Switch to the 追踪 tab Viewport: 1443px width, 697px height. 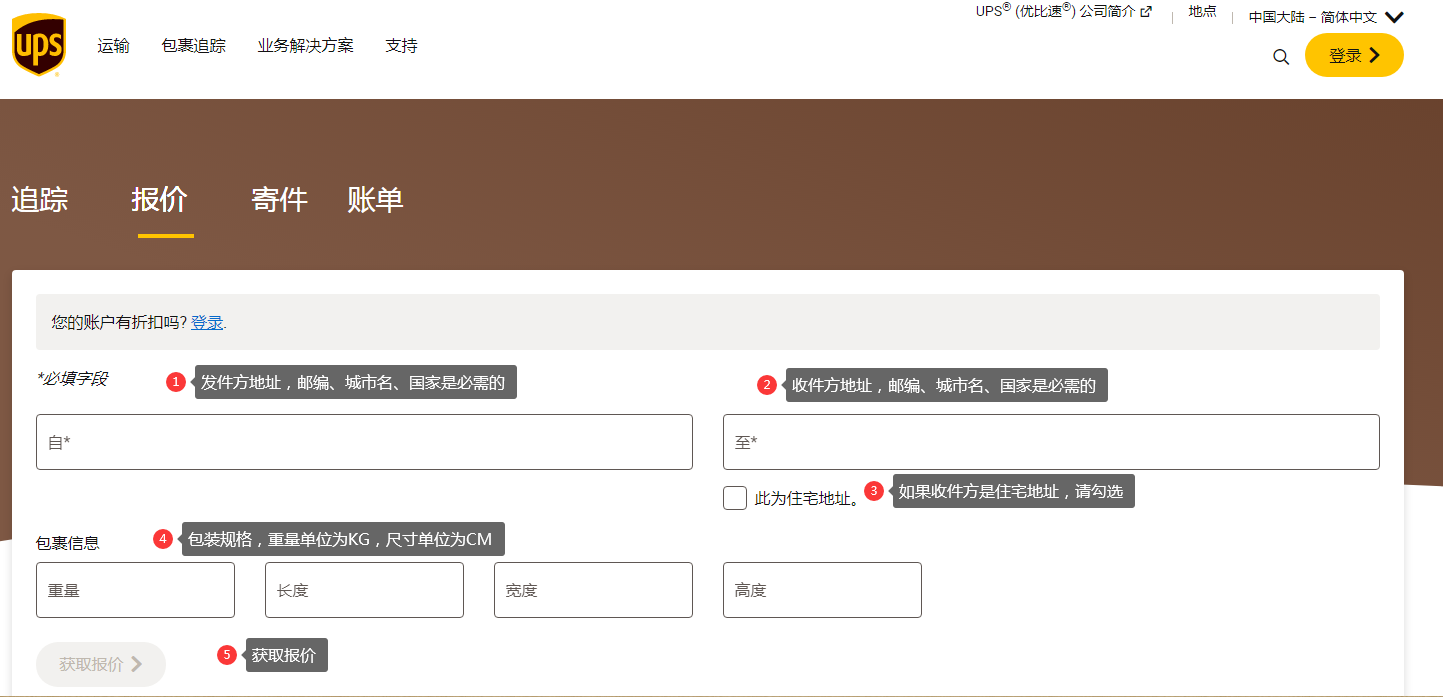coord(40,200)
